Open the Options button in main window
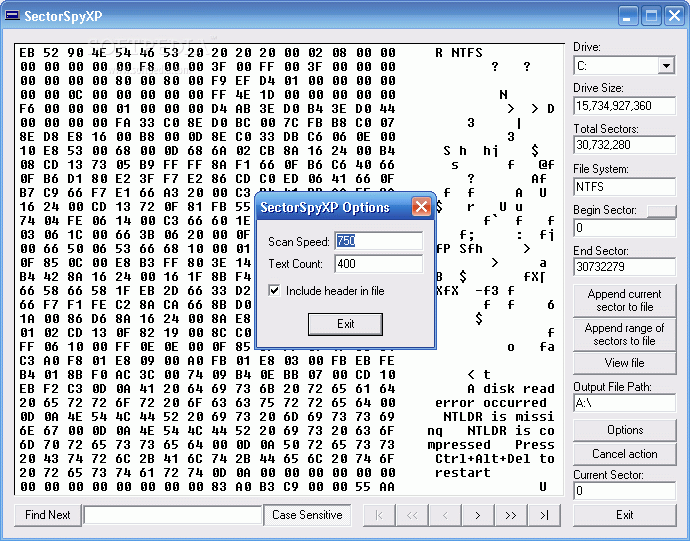 [x=624, y=430]
